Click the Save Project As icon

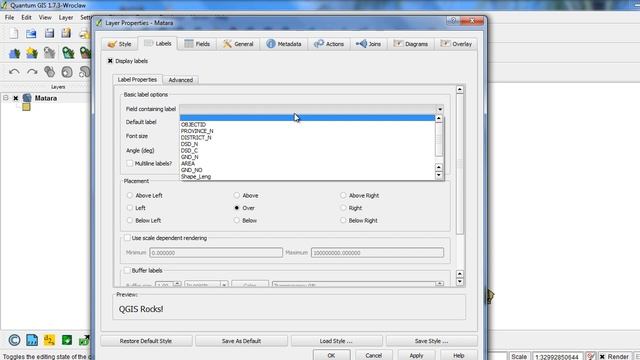pos(66,33)
